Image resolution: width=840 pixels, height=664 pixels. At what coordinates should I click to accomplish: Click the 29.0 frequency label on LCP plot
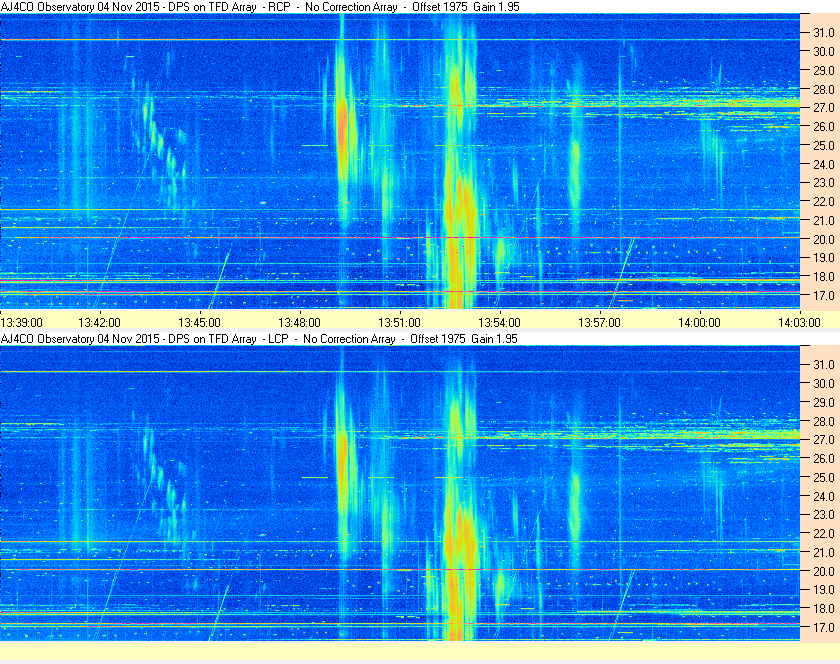coord(824,402)
